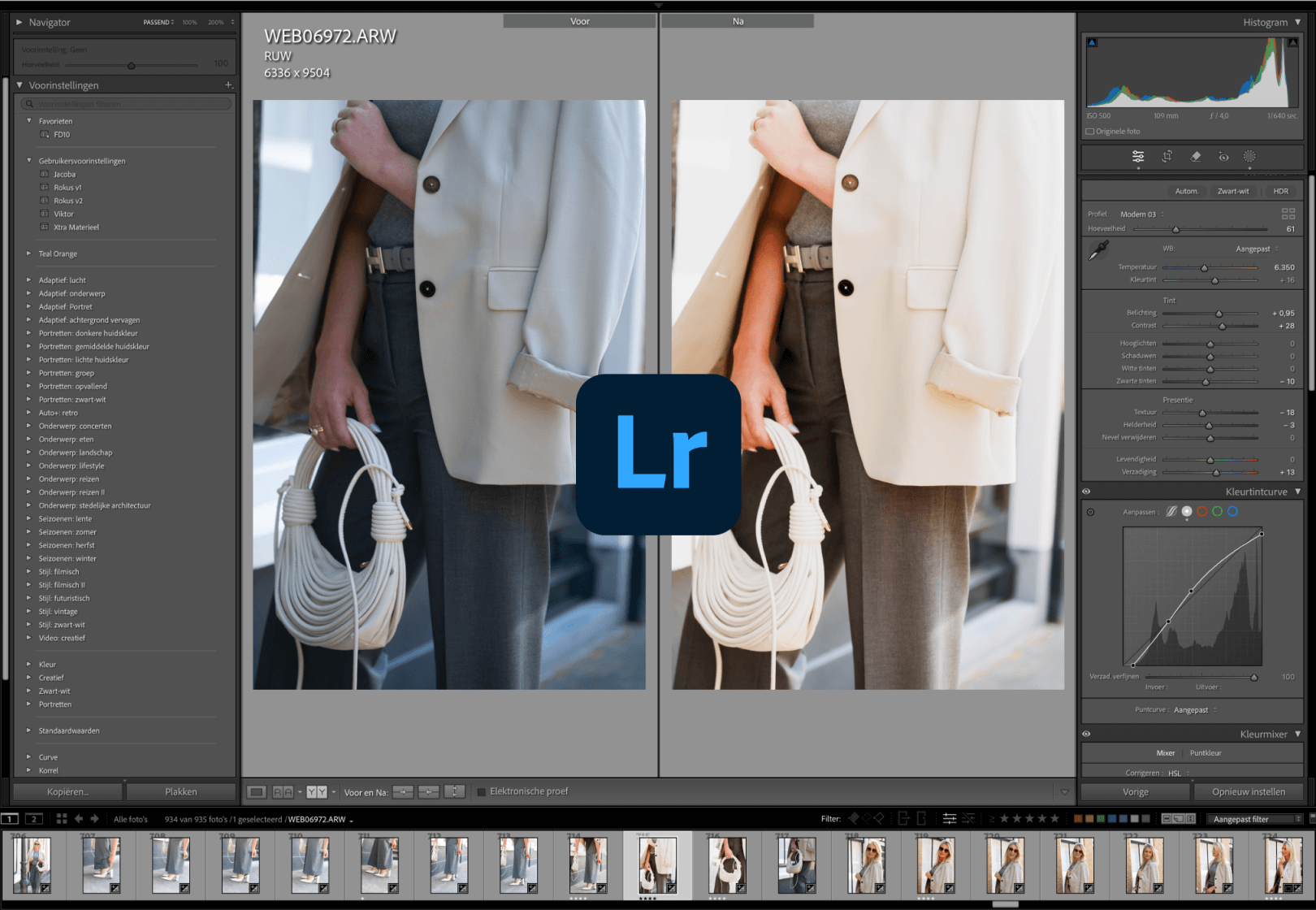This screenshot has width=1316, height=910.
Task: Apply the FD10 favorite preset
Action: [62, 135]
